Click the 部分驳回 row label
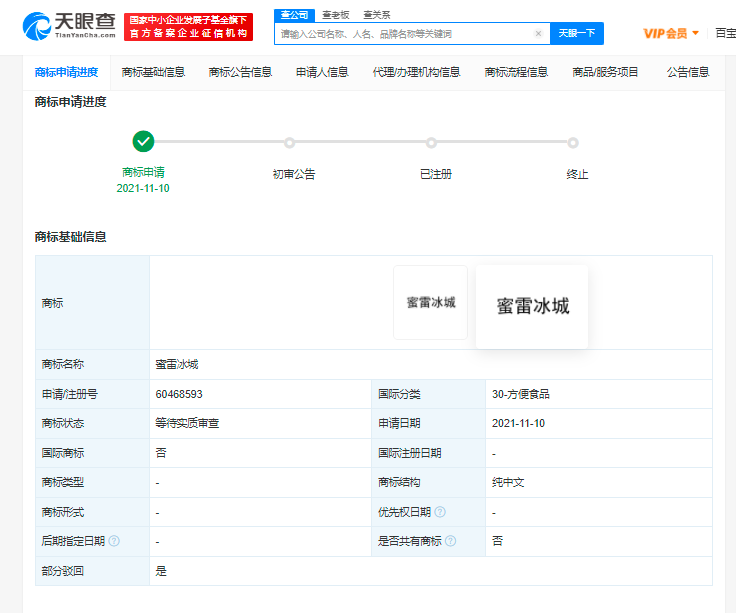The image size is (736, 613). point(62,571)
